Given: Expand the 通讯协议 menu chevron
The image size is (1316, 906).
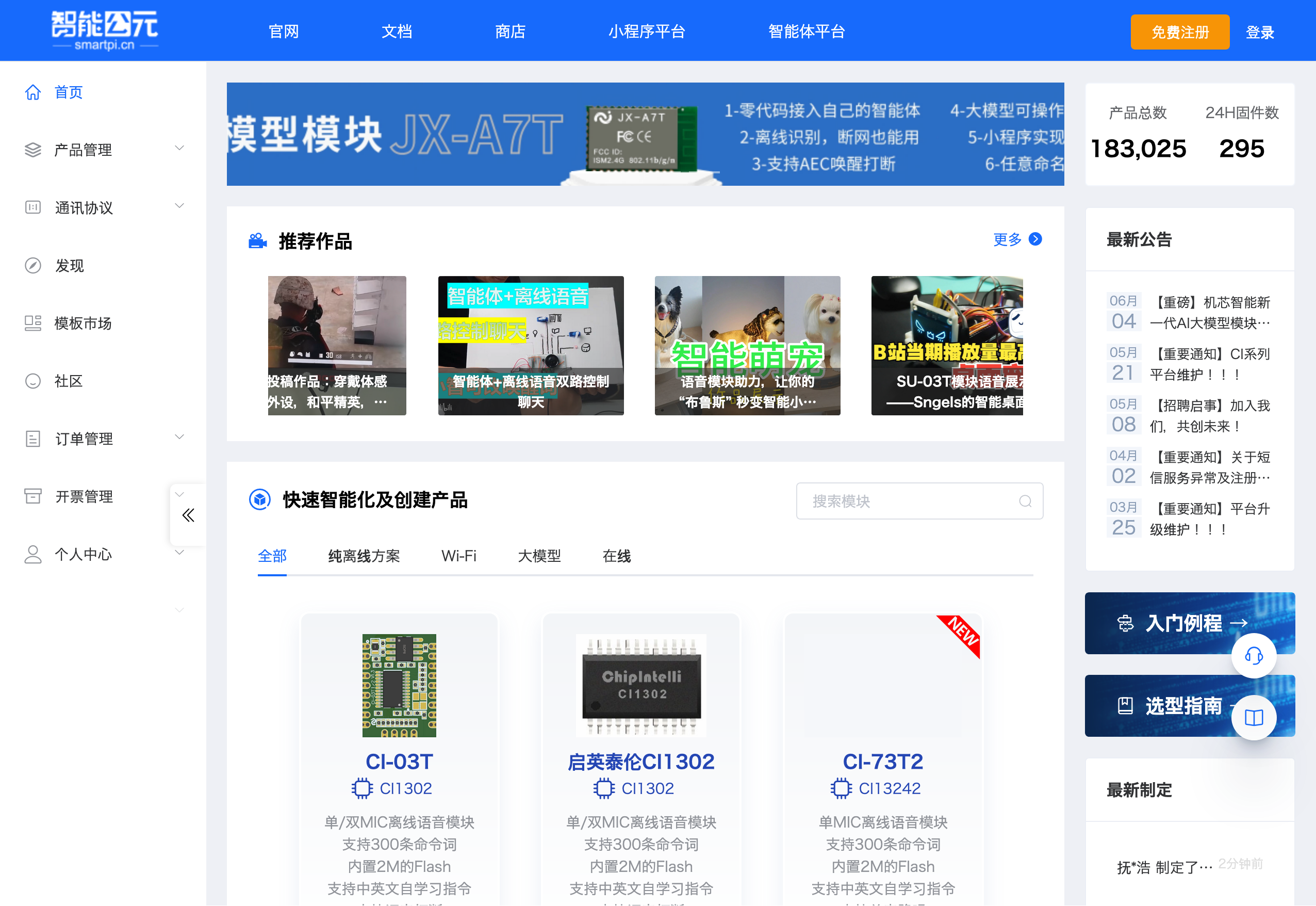Looking at the screenshot, I should click(x=179, y=206).
